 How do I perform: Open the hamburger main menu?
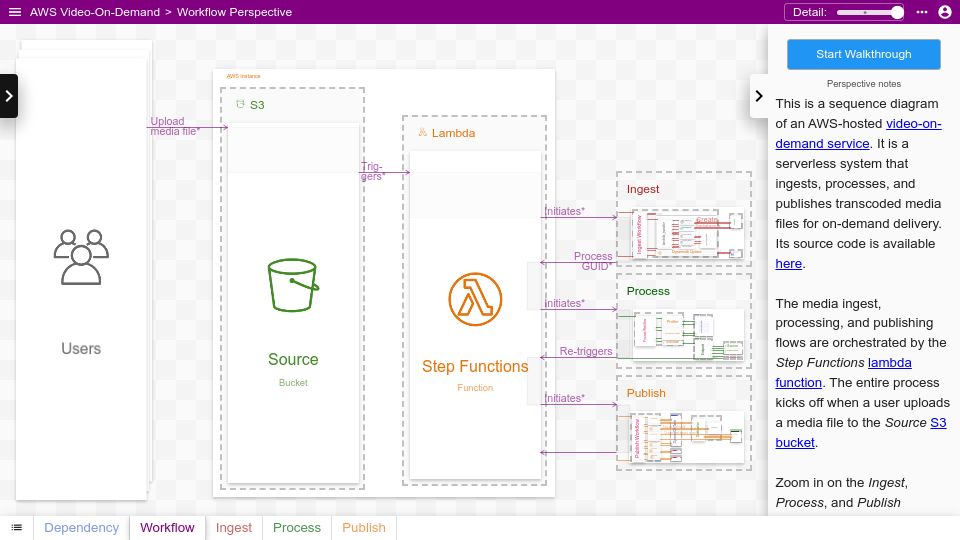15,12
